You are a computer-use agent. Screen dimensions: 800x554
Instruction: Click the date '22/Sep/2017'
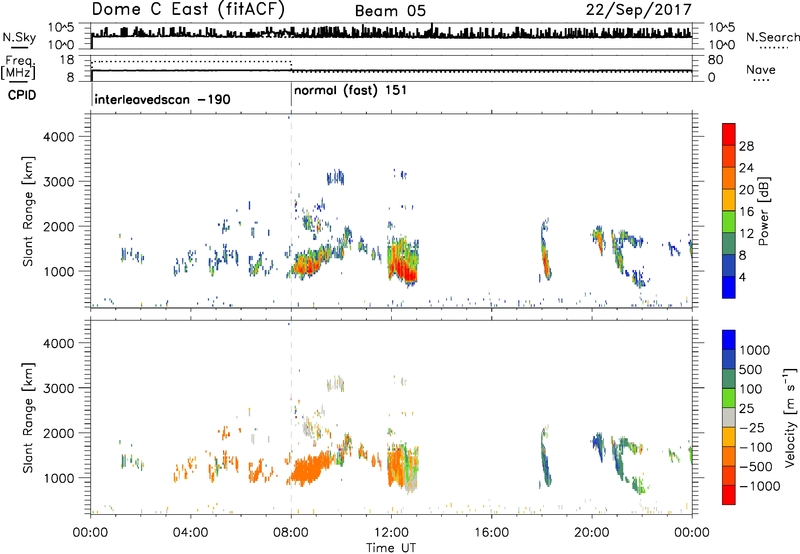point(638,10)
